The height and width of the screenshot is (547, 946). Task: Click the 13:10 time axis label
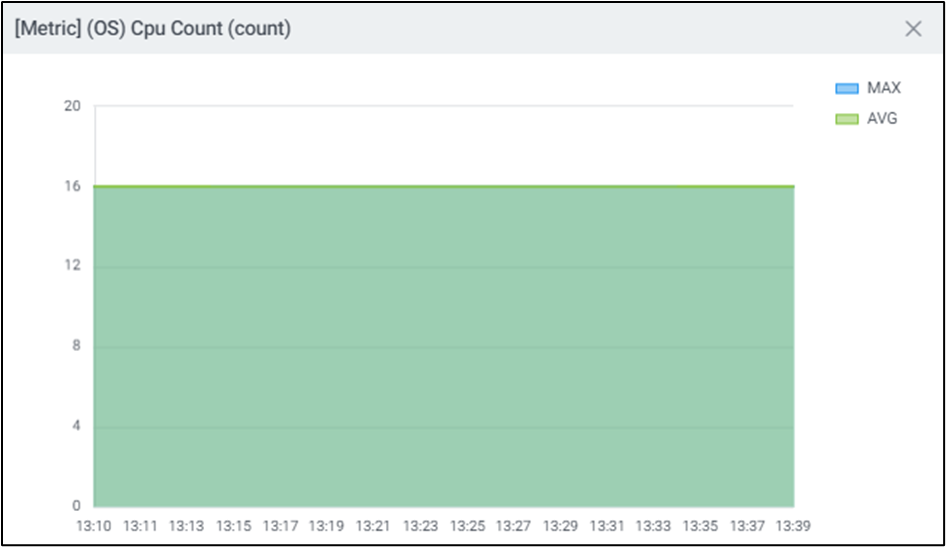[94, 525]
